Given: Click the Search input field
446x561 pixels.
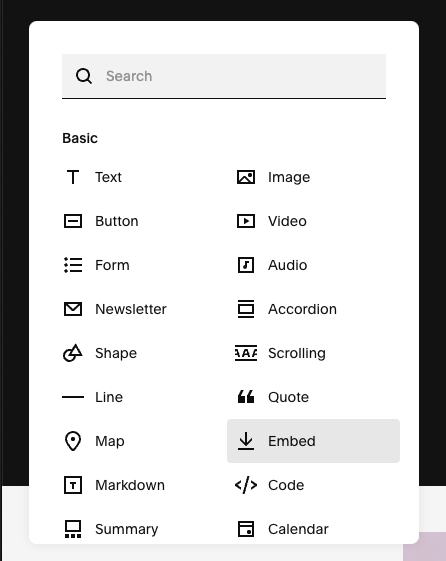Looking at the screenshot, I should tap(224, 76).
